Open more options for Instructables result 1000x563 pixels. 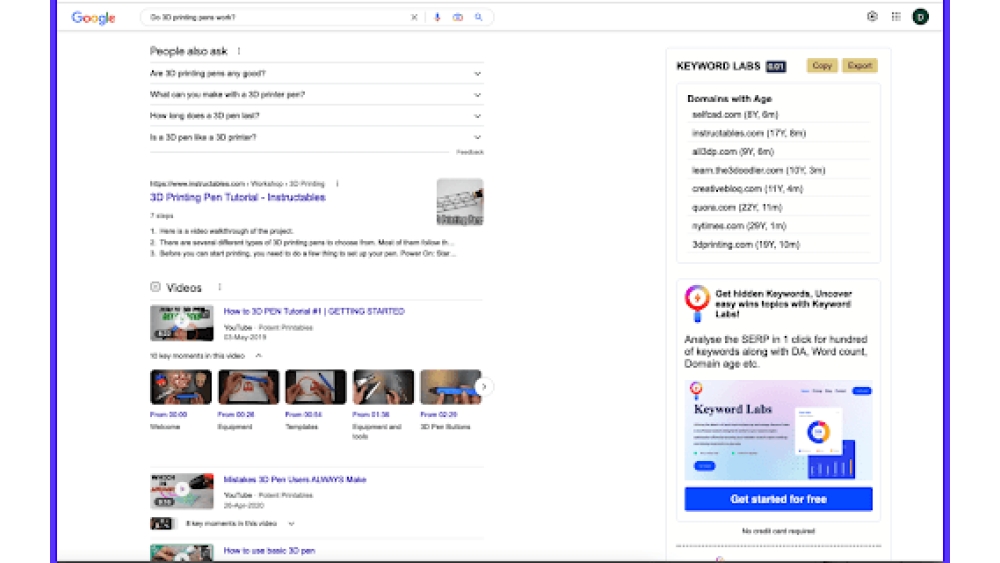click(337, 184)
